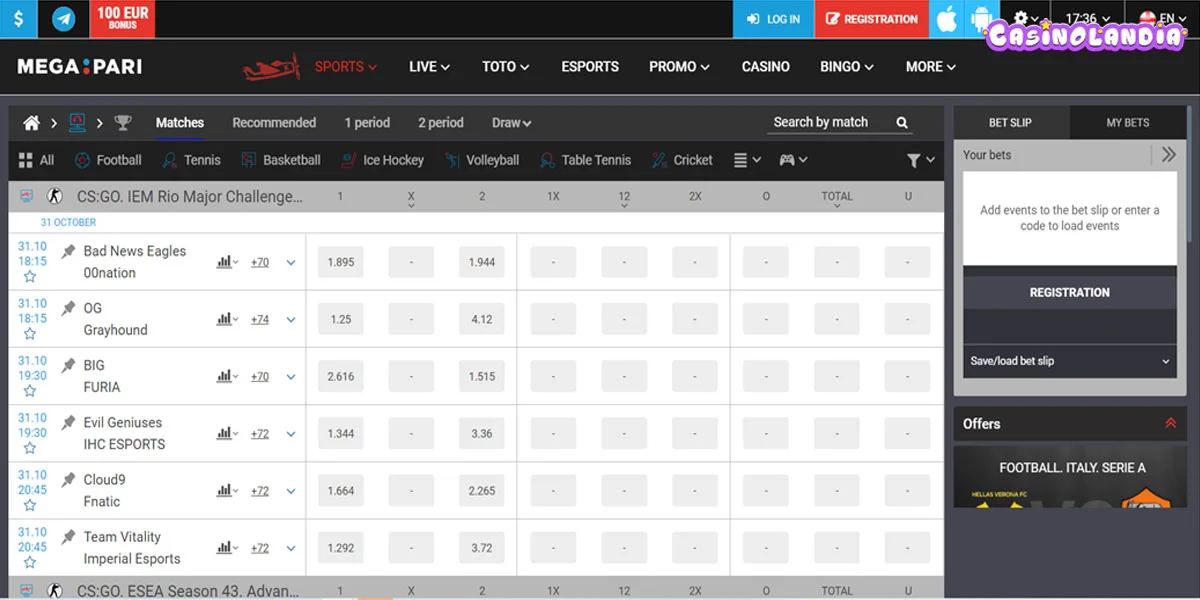Favorite the Bad News Eagles match star
This screenshot has width=1200, height=600.
pyautogui.click(x=30, y=277)
